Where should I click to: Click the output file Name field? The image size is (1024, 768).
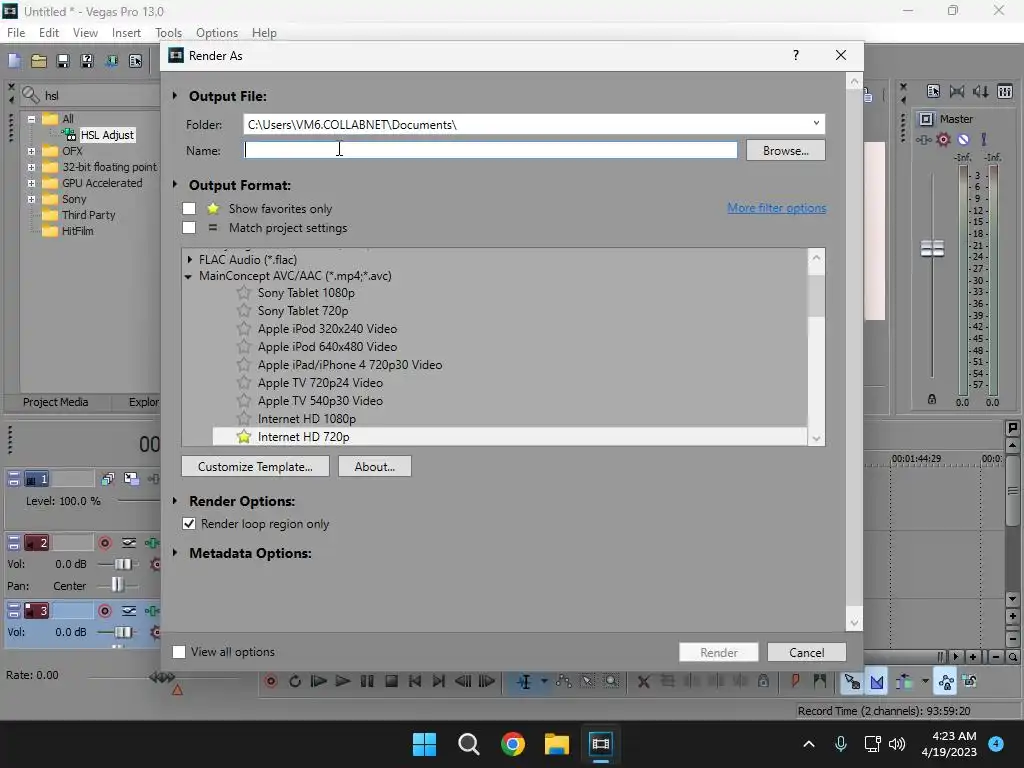tap(490, 150)
